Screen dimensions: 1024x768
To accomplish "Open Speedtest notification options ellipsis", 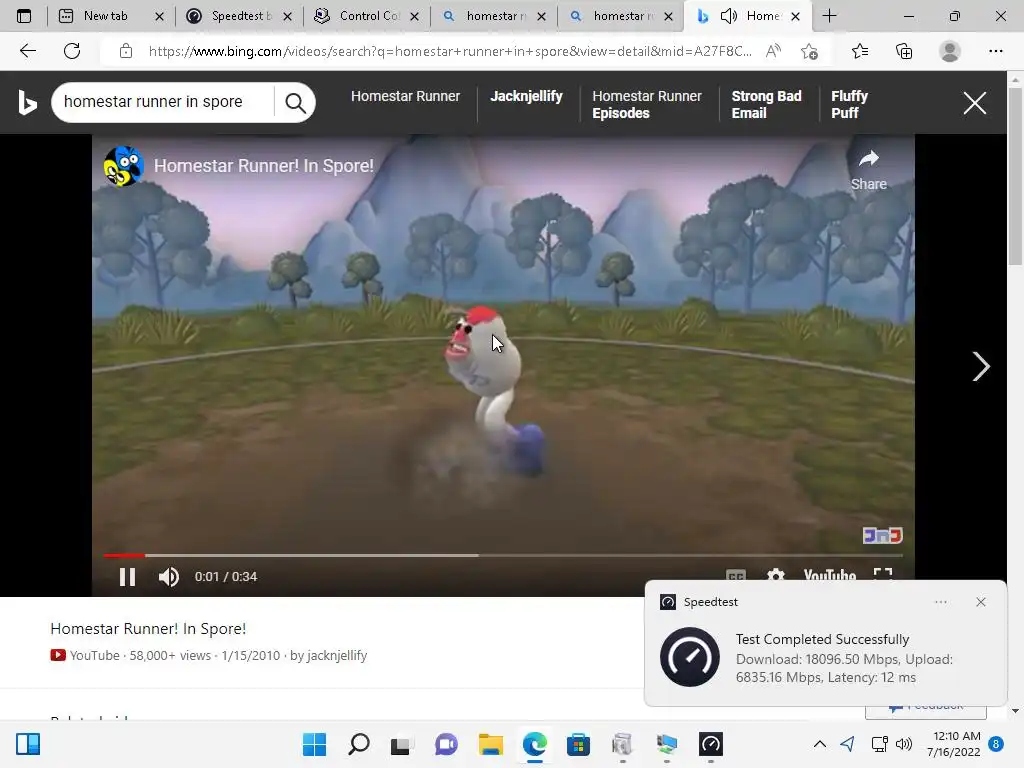I will (940, 602).
